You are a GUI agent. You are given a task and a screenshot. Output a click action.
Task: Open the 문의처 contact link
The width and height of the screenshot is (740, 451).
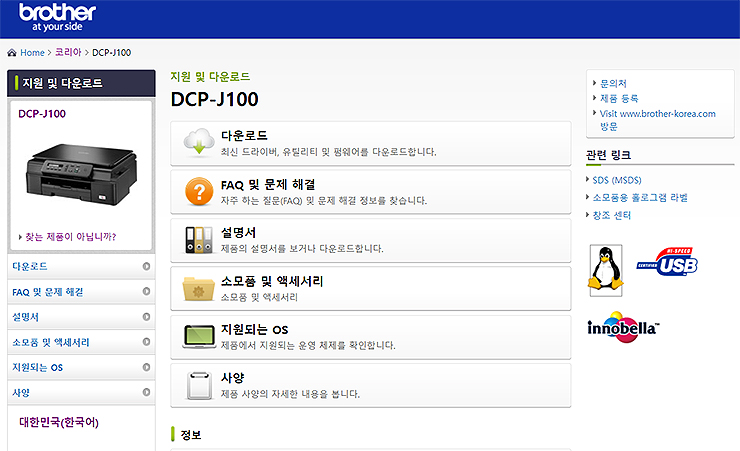[x=613, y=84]
